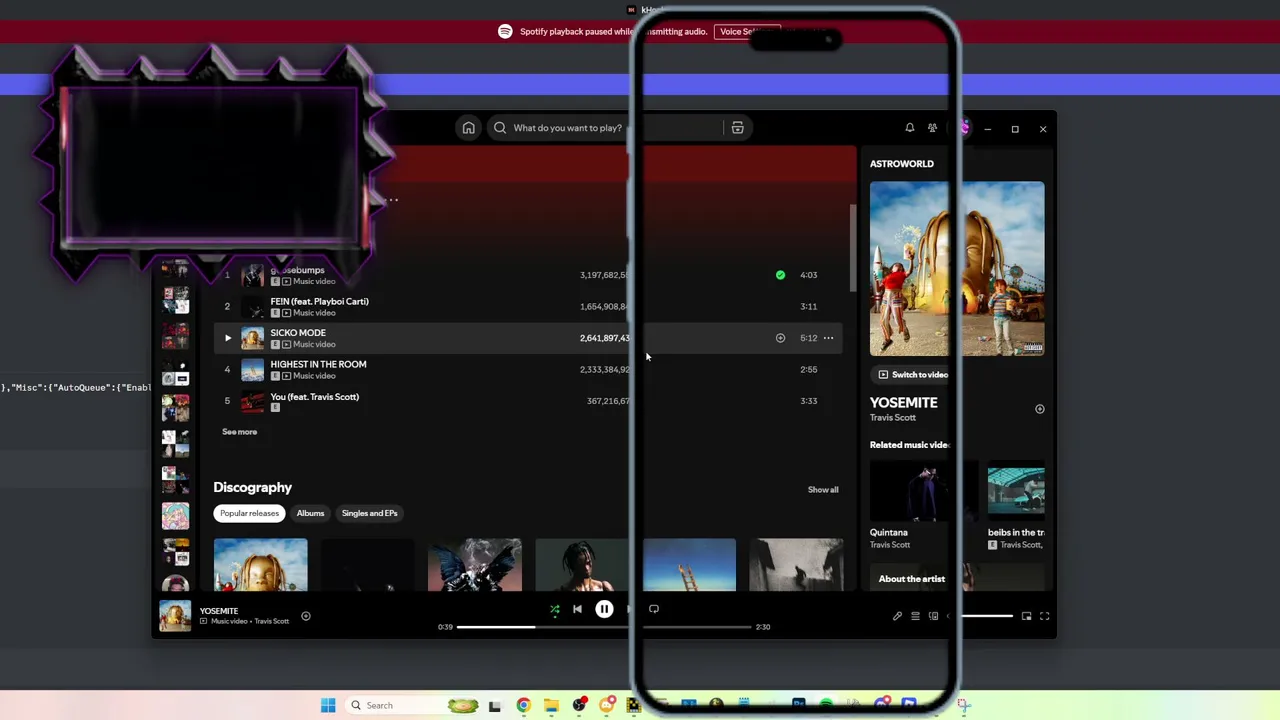Open Connect to a device menu
Image resolution: width=1280 pixels, height=720 pixels.
[933, 616]
